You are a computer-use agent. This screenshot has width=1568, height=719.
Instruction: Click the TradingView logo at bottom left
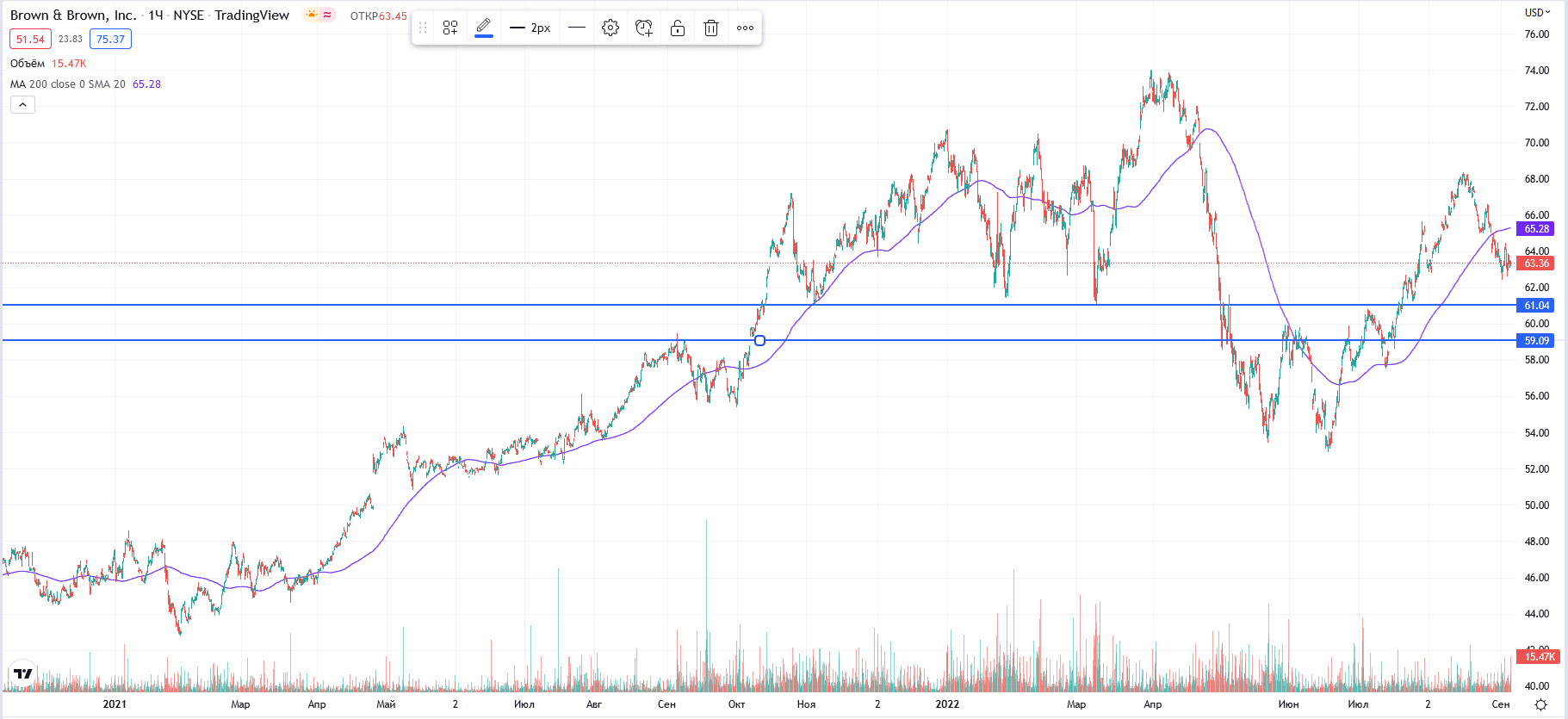(22, 673)
